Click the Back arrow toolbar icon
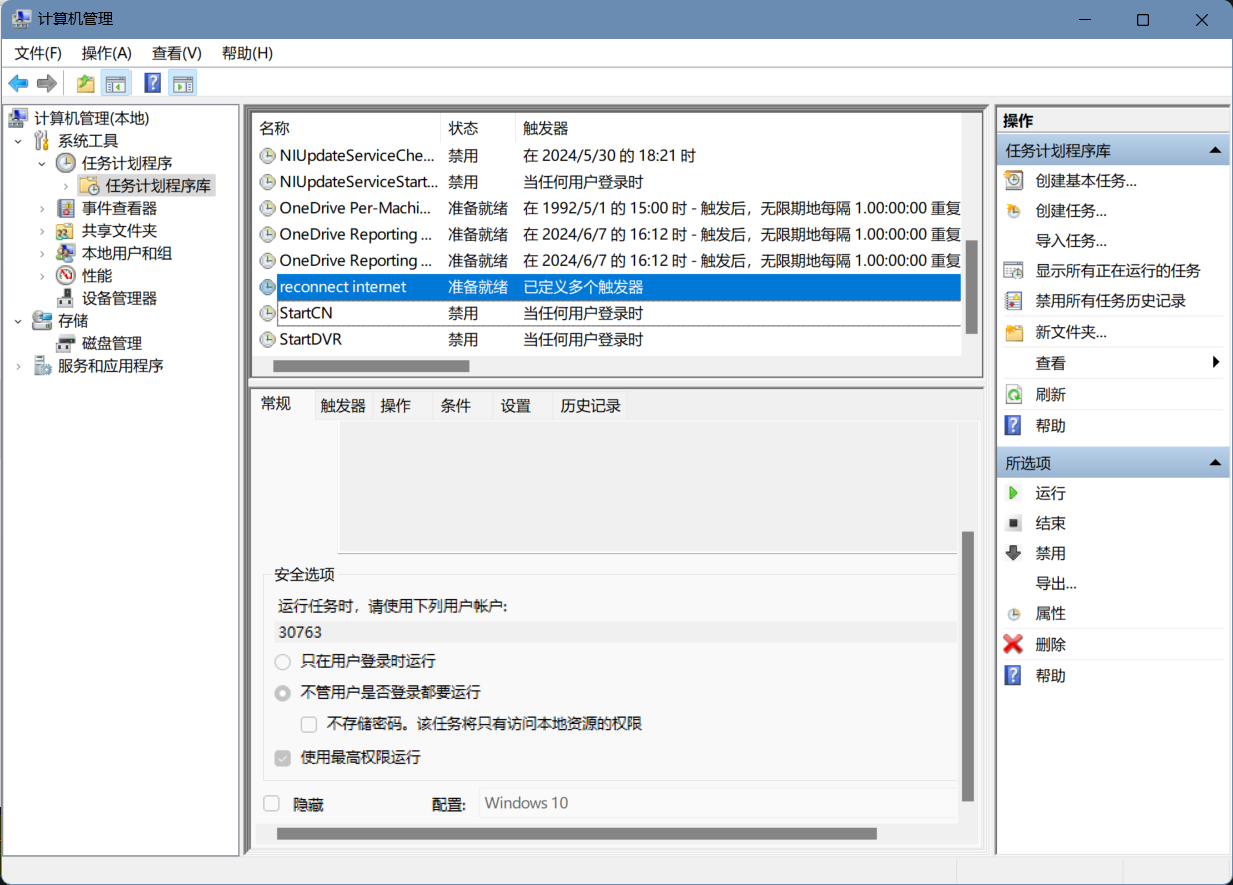 (18, 83)
